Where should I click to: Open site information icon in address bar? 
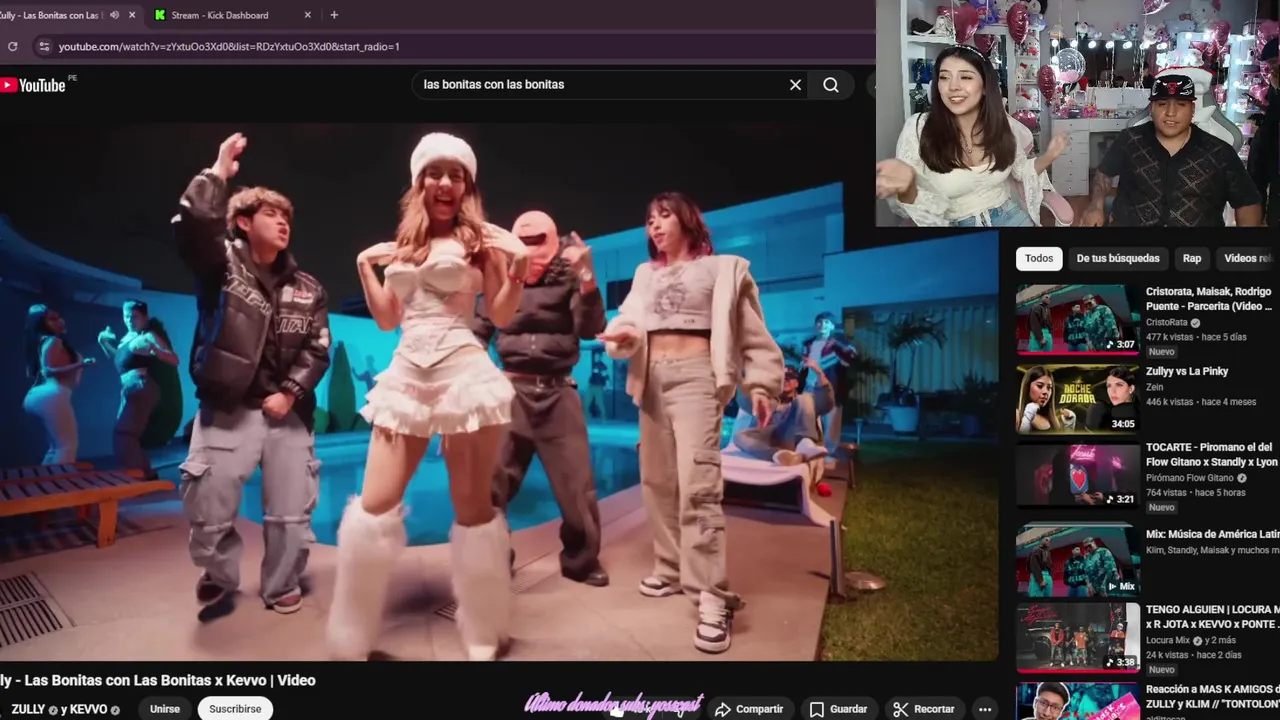(43, 46)
